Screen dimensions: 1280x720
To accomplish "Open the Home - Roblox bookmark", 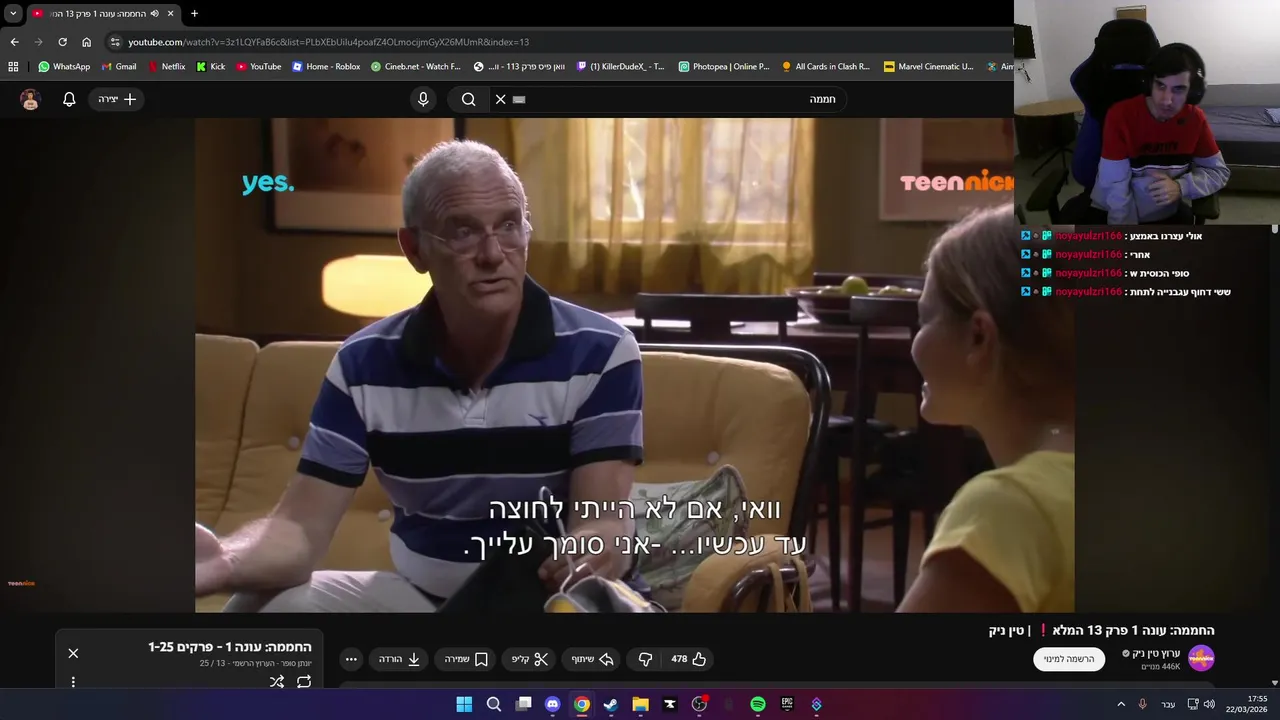I will tap(326, 66).
